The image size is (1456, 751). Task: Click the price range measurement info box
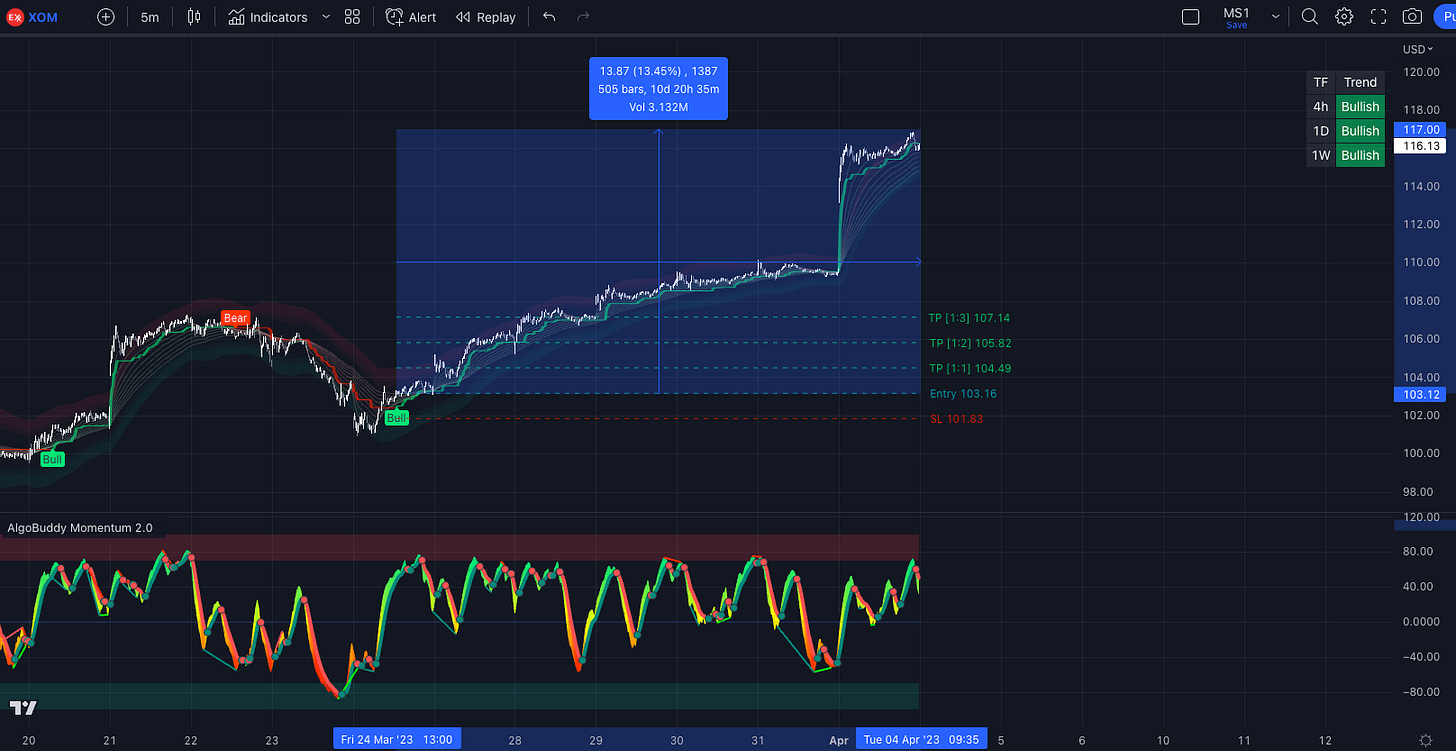(658, 88)
